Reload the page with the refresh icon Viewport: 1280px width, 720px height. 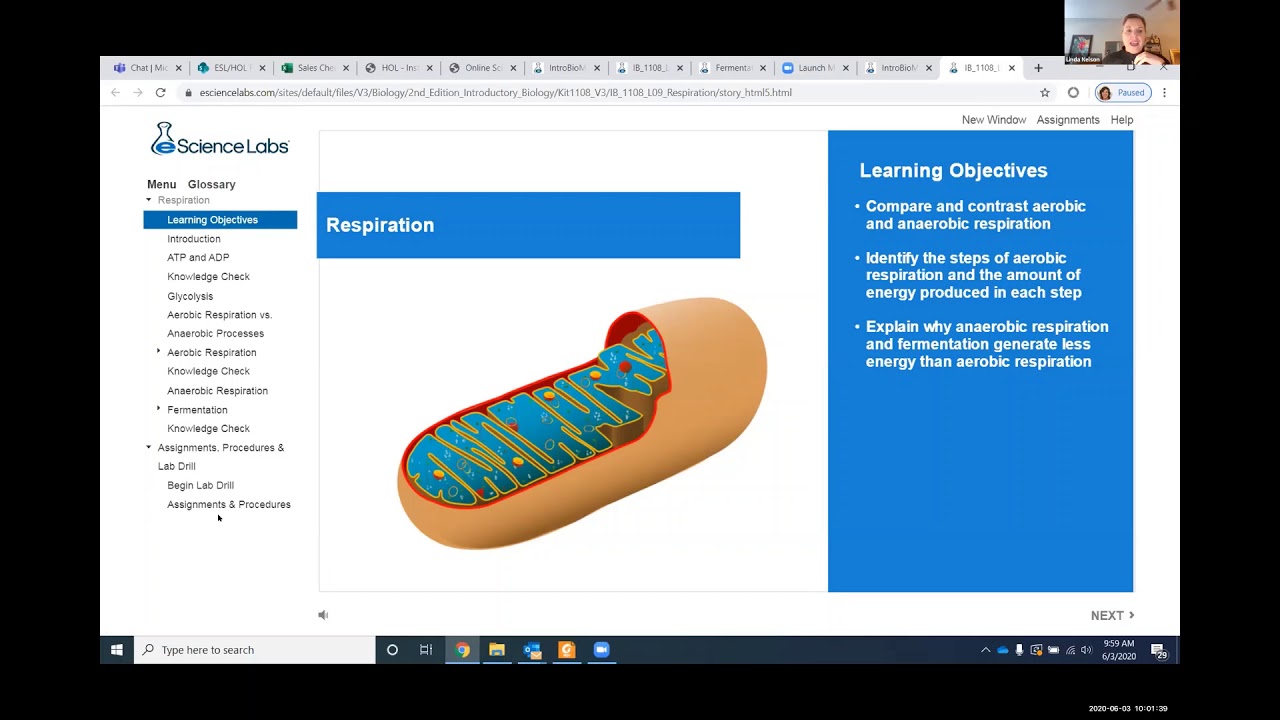tap(160, 92)
